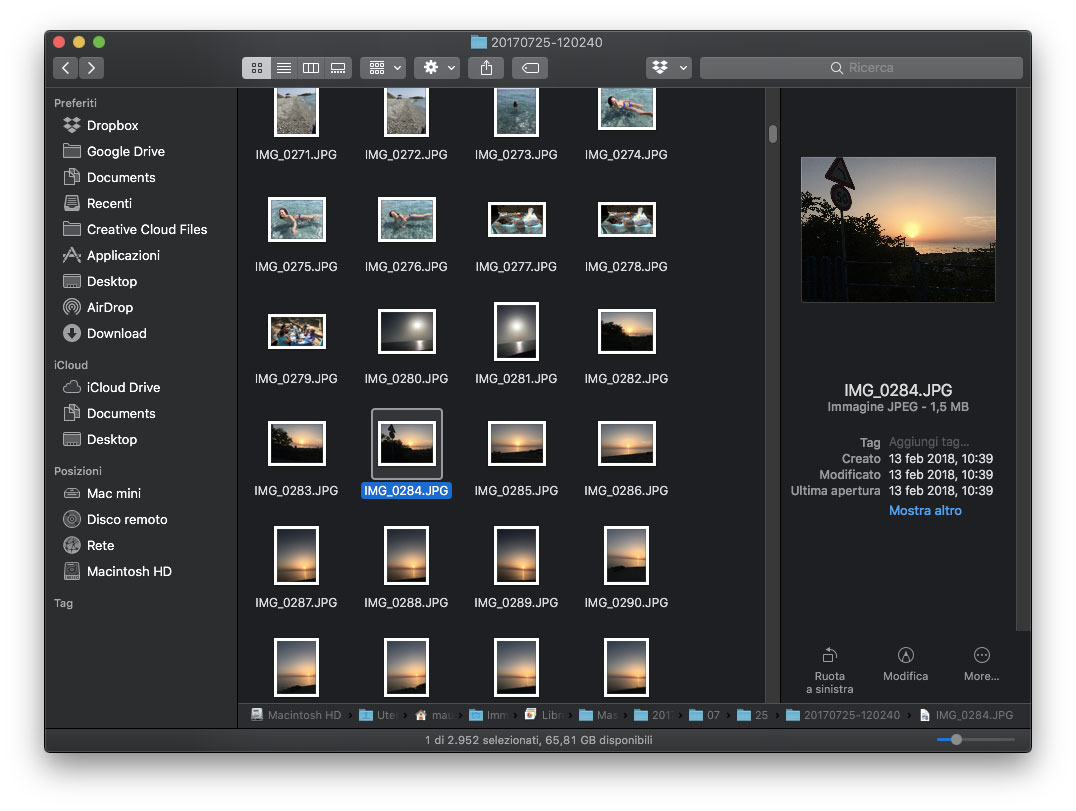Viewport: 1076px width, 811px height.
Task: Select Macintosh HD in sidebar
Action: point(129,571)
